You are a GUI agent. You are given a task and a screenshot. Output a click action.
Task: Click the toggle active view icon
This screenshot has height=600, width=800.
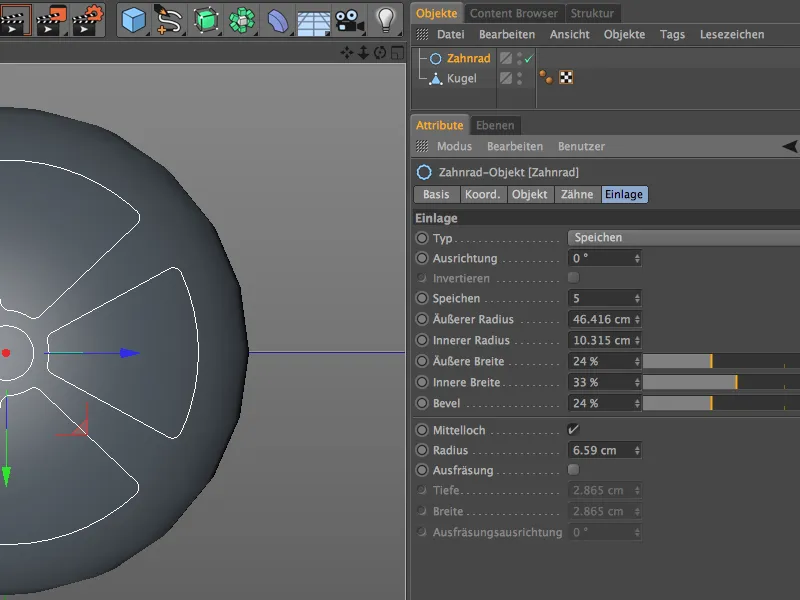tap(397, 53)
